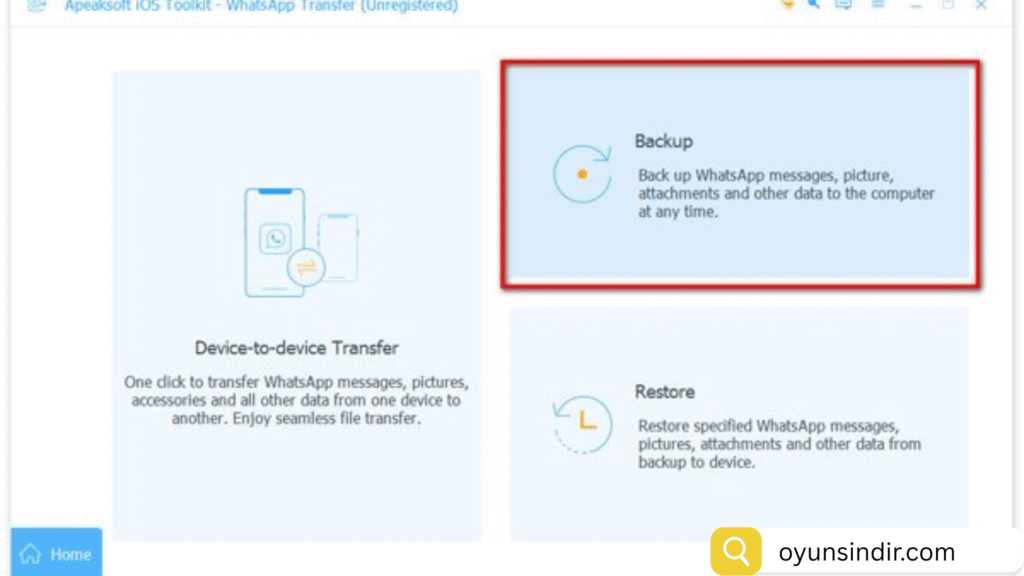Click the yellow search magnifier icon
Screen dimensions: 1024x576
point(736,551)
